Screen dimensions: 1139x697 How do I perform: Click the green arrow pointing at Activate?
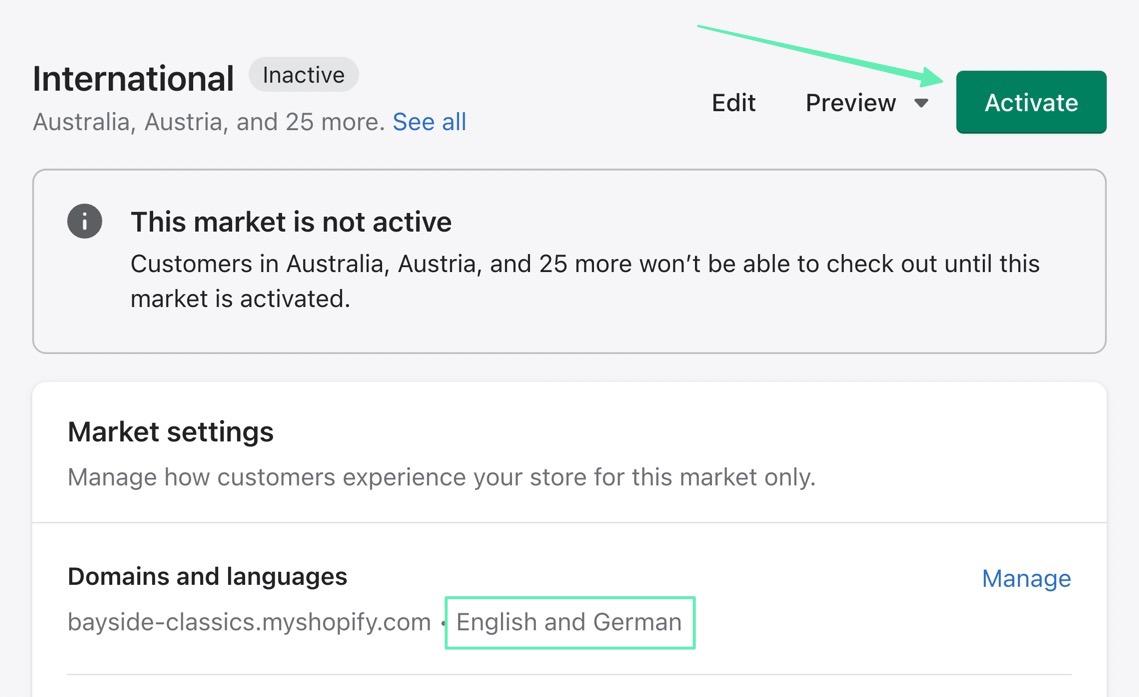click(x=820, y=52)
